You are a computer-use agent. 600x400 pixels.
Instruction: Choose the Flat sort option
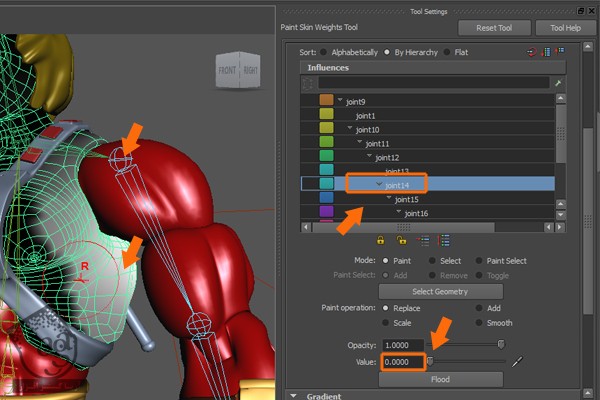click(x=447, y=52)
